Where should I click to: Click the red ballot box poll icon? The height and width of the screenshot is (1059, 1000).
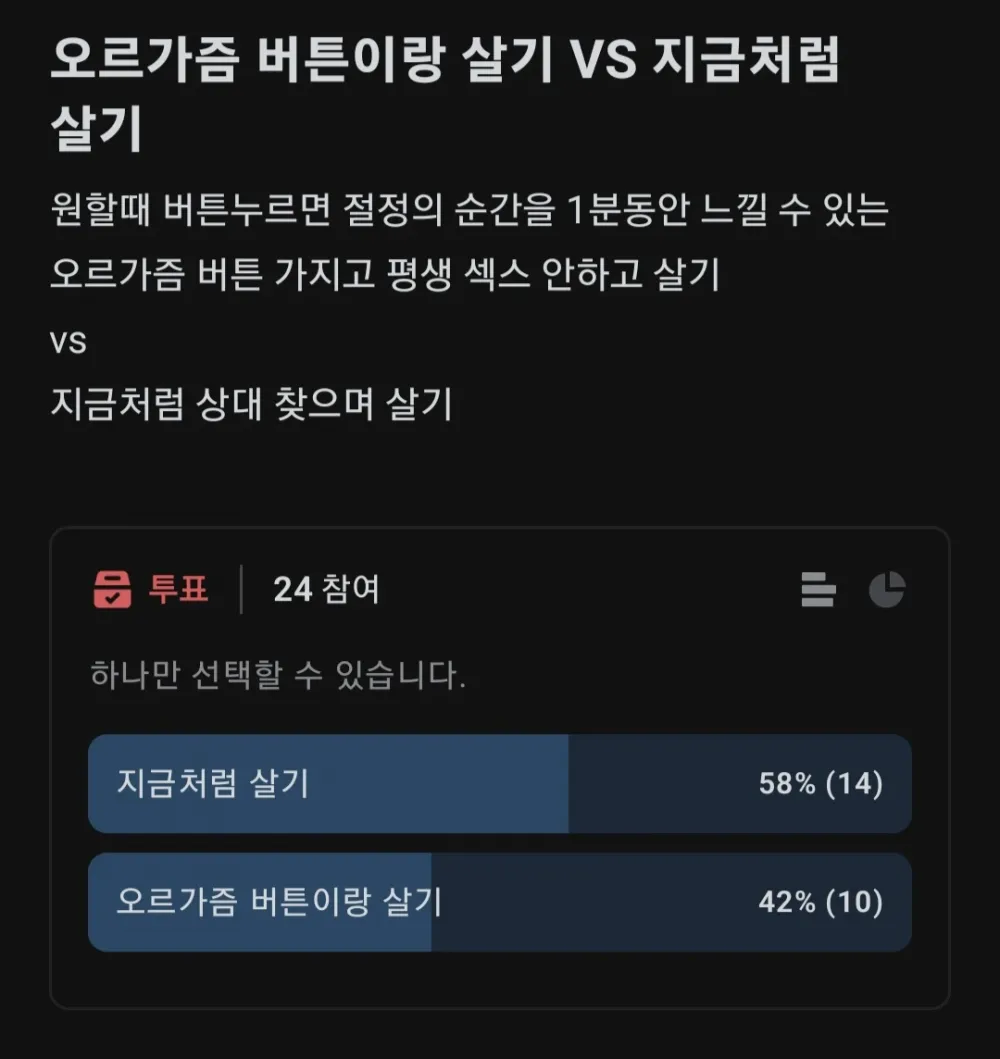point(112,590)
